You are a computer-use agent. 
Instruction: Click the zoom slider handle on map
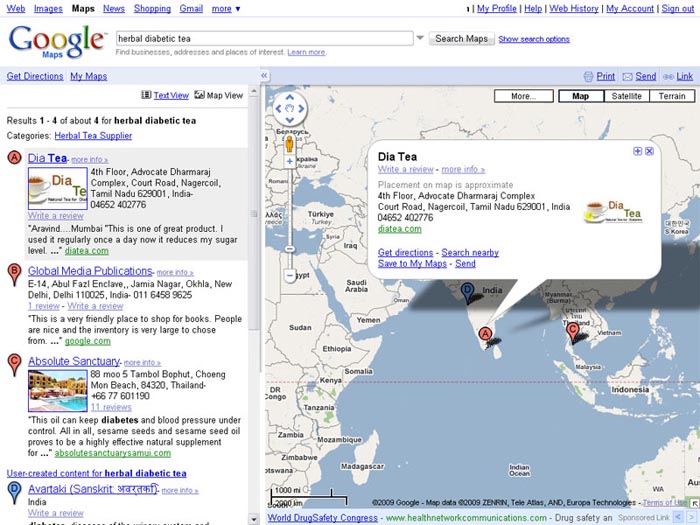290,249
